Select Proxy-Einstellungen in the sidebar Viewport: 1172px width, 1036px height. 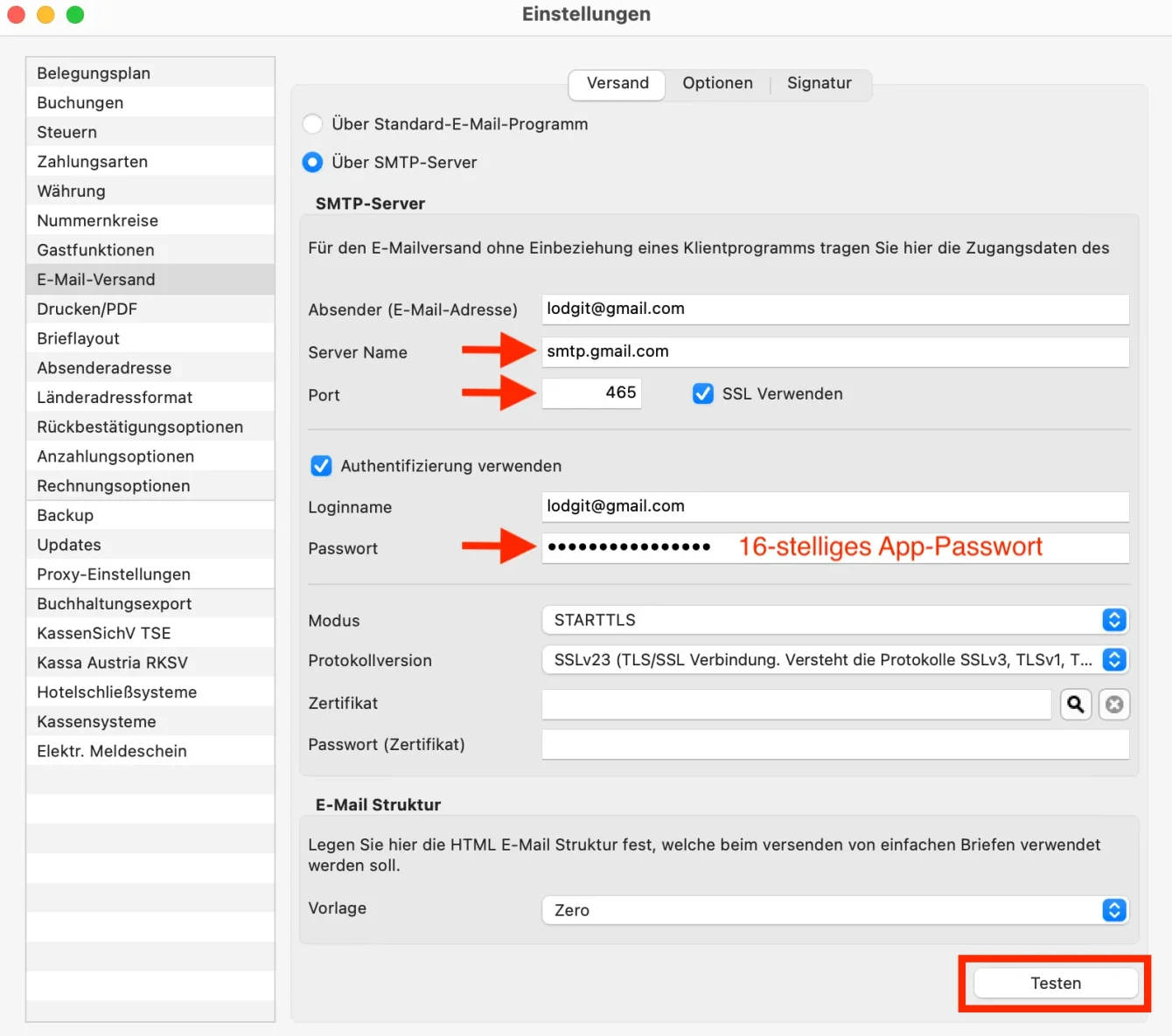coord(150,574)
